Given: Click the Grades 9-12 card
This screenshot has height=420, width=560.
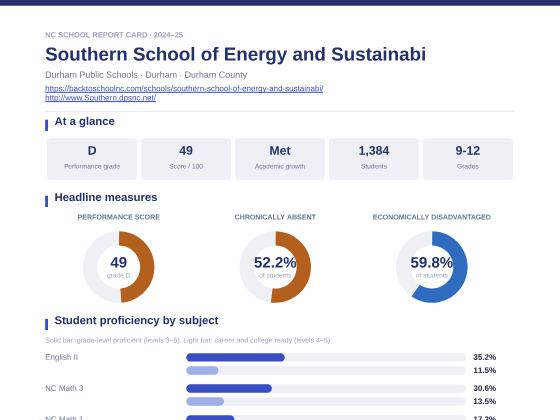Looking at the screenshot, I should [468, 159].
